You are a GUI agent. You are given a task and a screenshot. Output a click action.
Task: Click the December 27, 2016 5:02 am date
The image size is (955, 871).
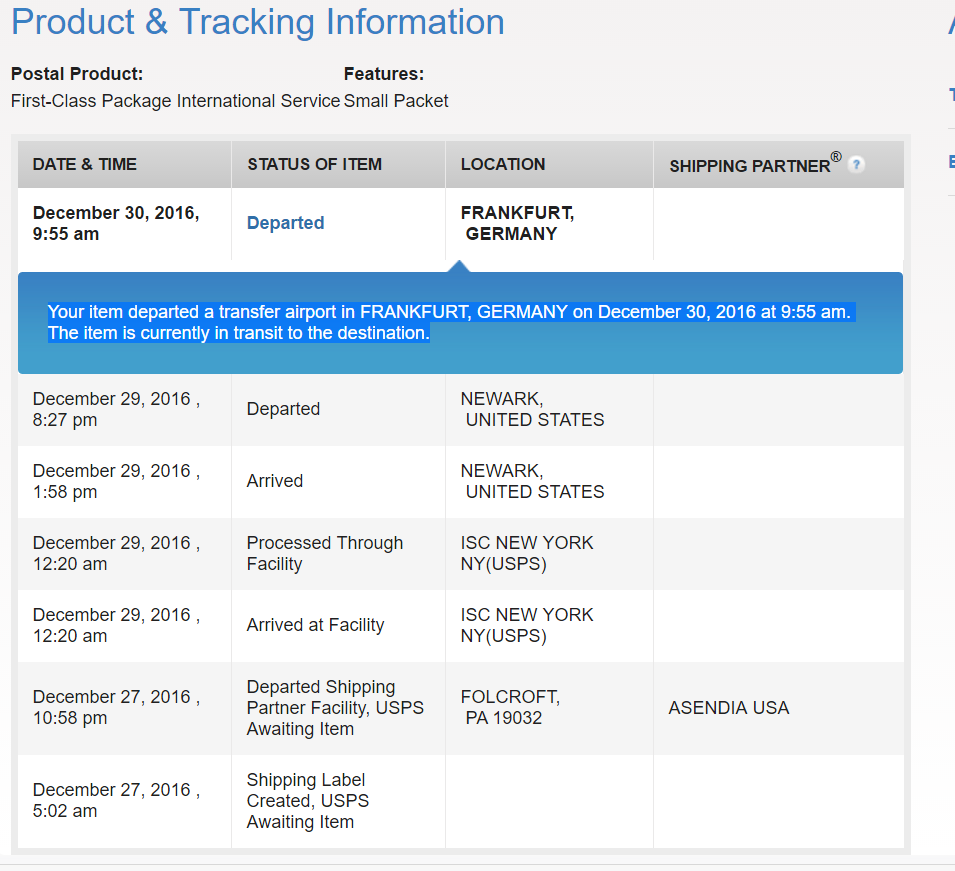[116, 800]
